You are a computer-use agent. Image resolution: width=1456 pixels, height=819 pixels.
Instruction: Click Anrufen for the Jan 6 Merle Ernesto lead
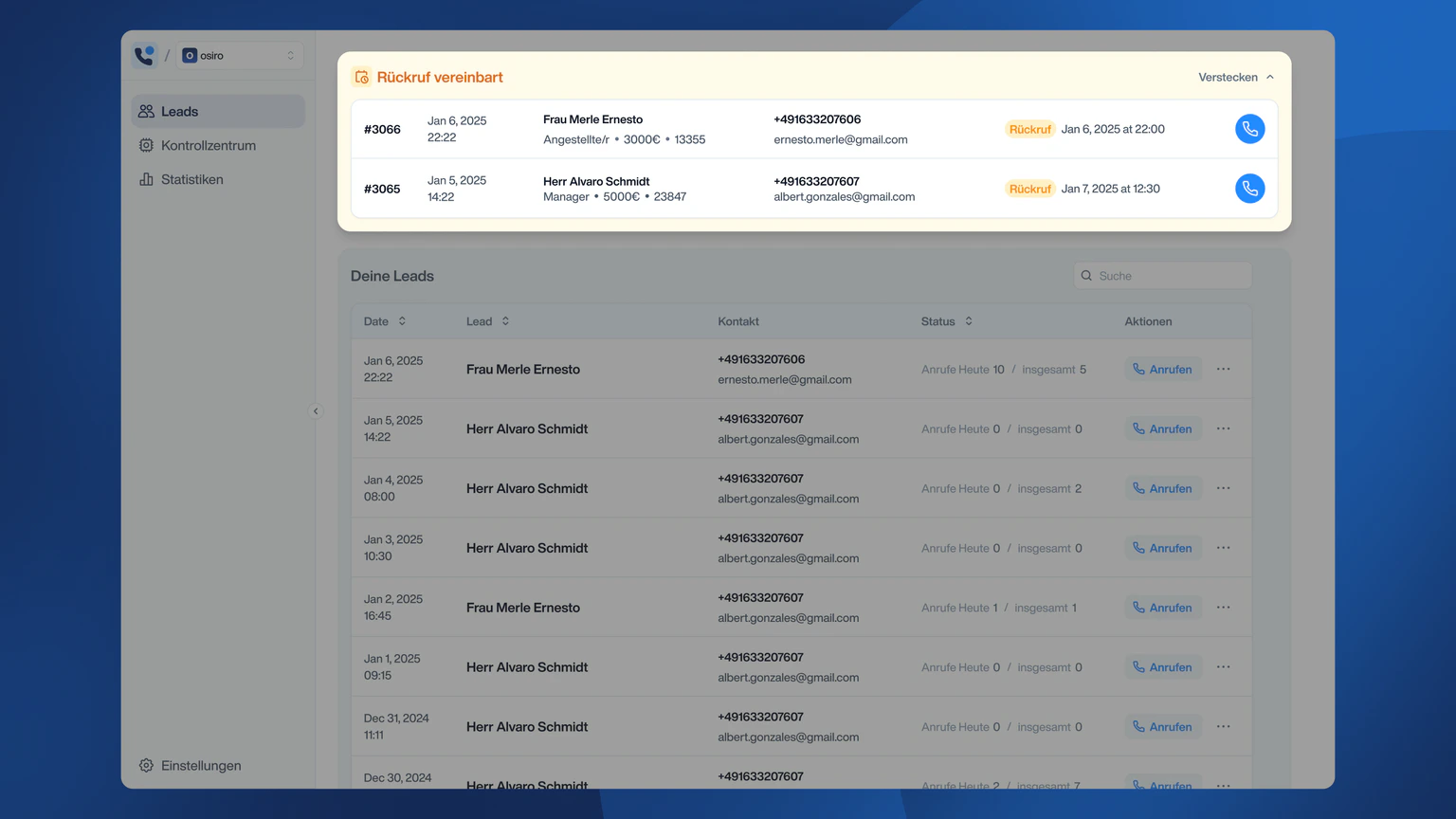coord(1163,369)
